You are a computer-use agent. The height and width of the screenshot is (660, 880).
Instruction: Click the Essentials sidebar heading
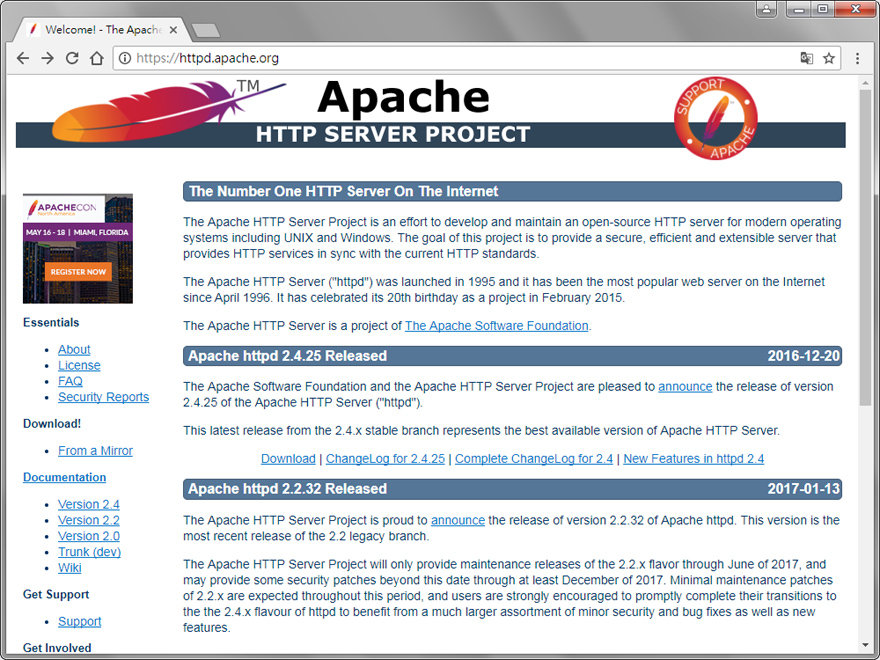pyautogui.click(x=51, y=323)
